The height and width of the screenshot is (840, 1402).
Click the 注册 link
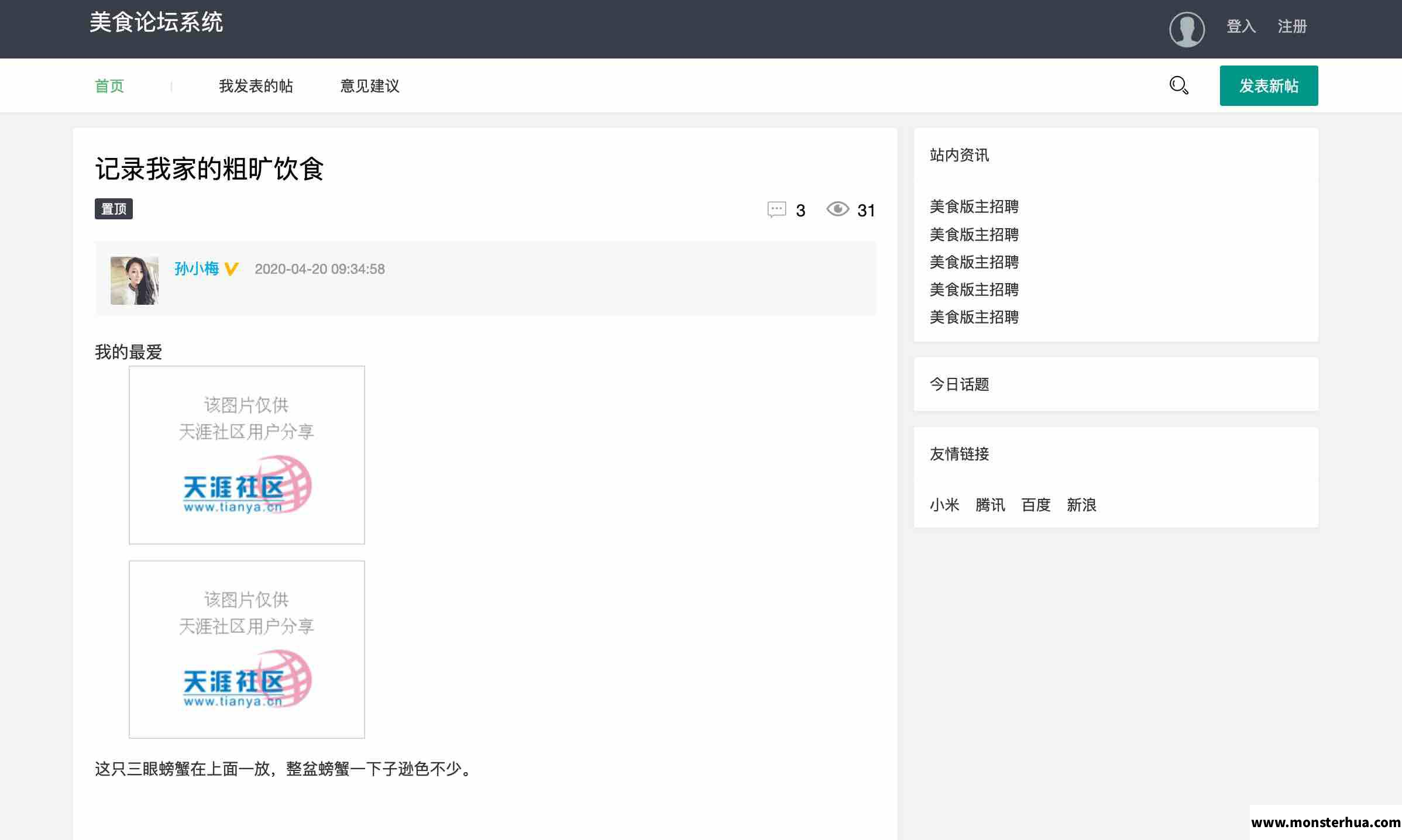(x=1292, y=26)
